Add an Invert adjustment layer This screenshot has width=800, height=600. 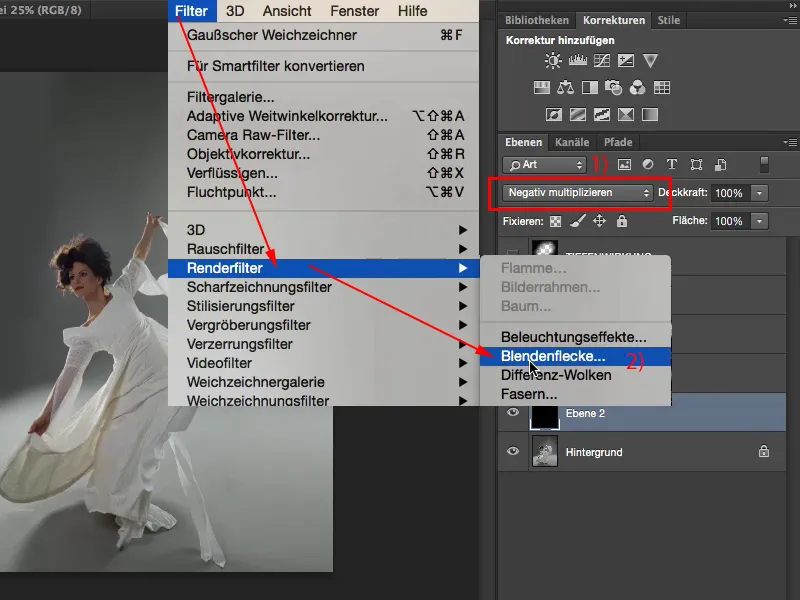coord(554,114)
